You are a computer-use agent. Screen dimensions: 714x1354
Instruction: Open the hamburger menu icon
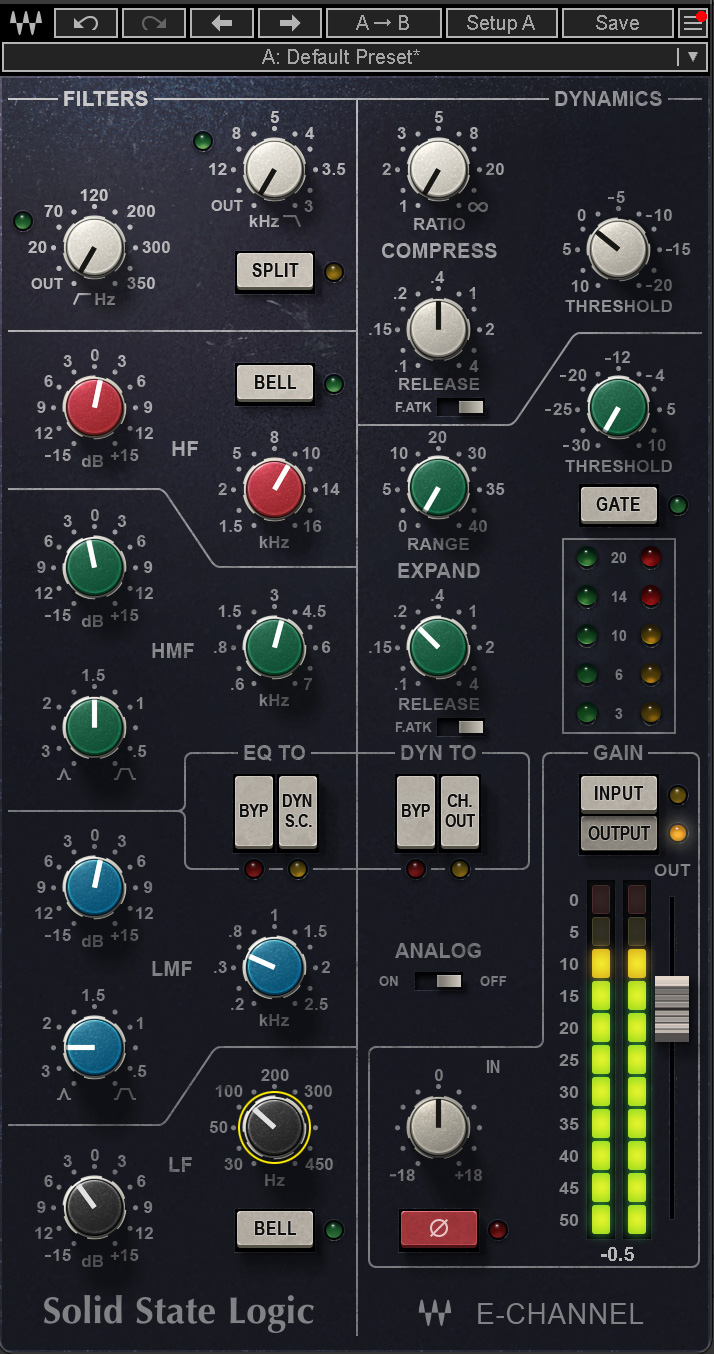click(x=692, y=22)
